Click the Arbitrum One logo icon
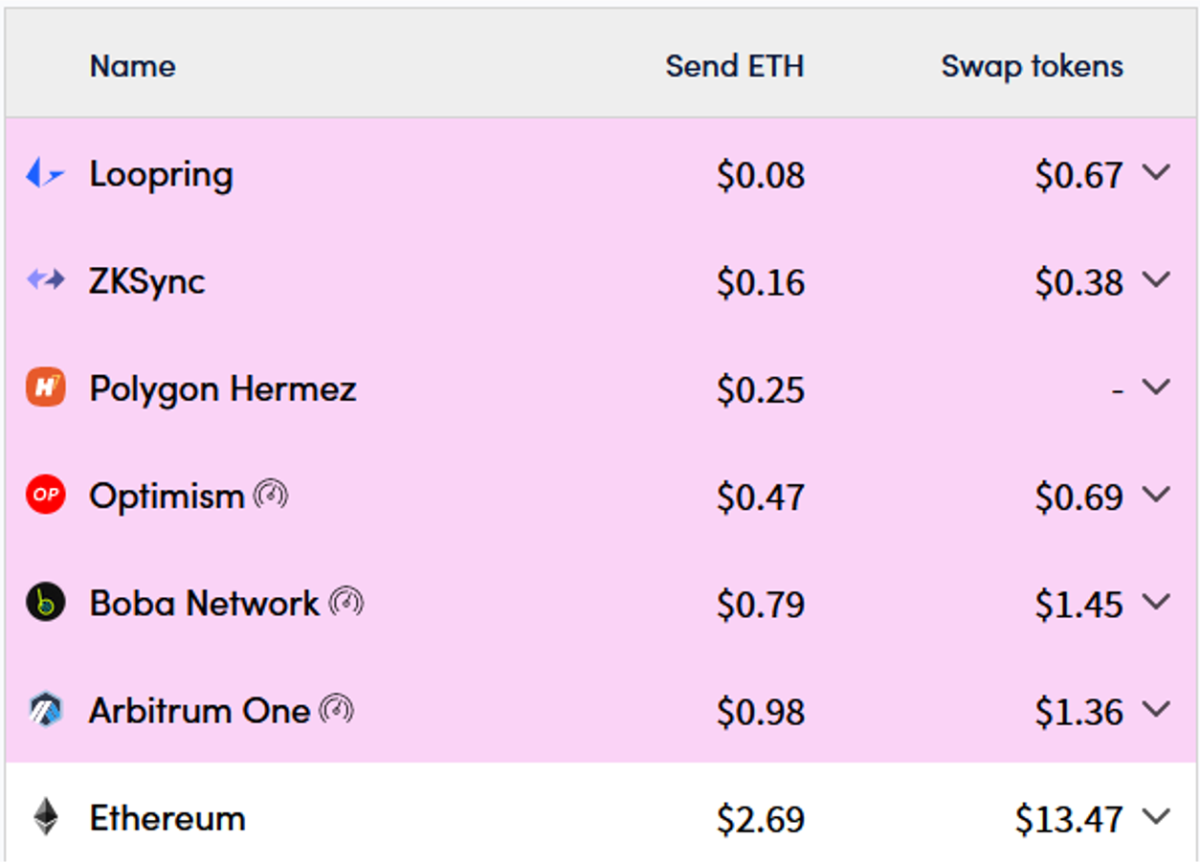Screen dimensions: 1200x863 point(45,710)
